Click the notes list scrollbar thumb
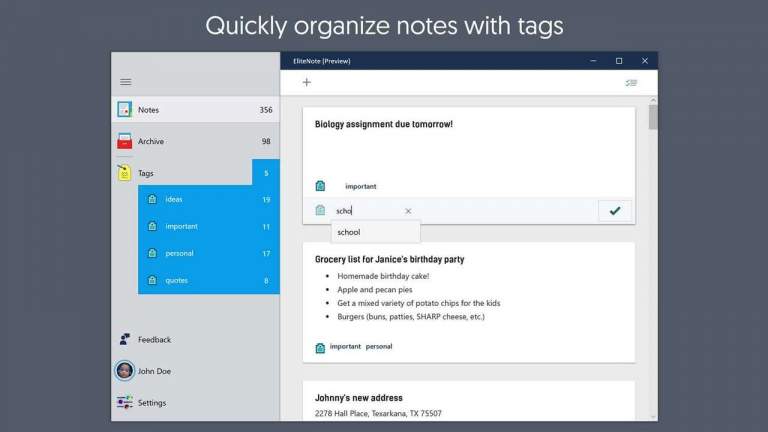This screenshot has width=768, height=432. pyautogui.click(x=653, y=117)
